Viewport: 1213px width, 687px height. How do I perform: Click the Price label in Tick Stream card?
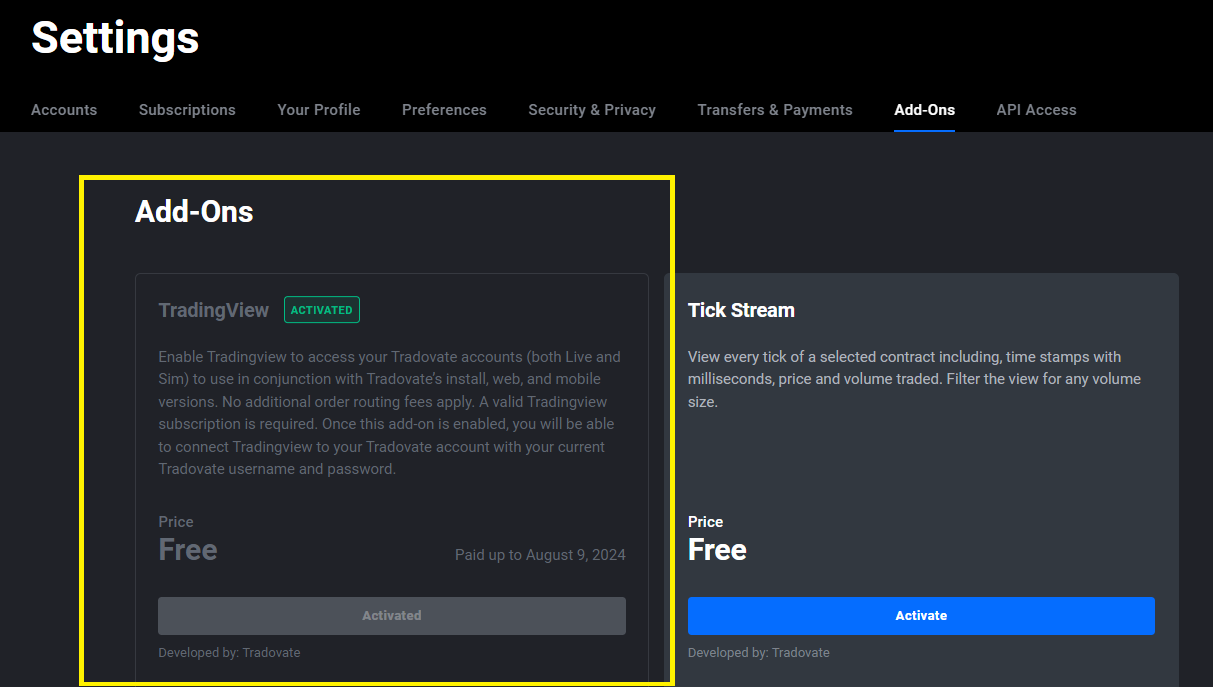pyautogui.click(x=705, y=522)
